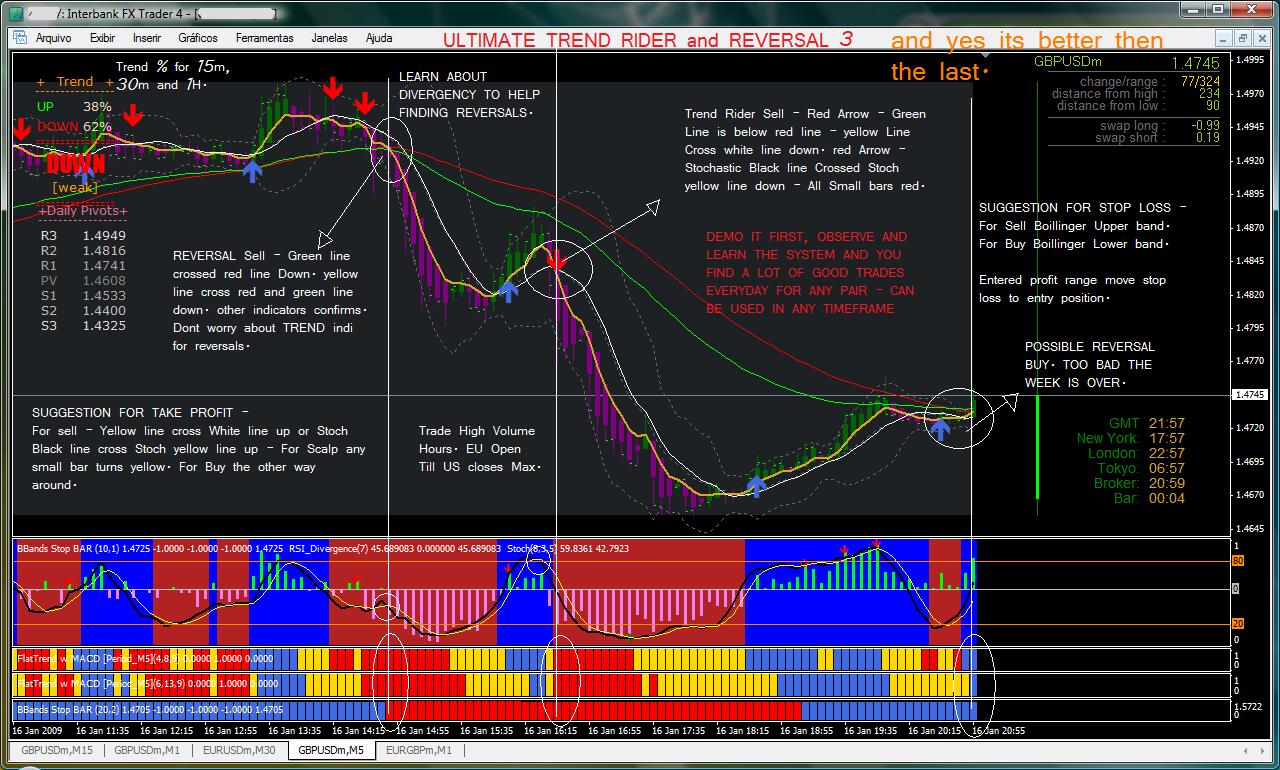
Task: Expand the Gráficos menu
Action: [x=198, y=38]
